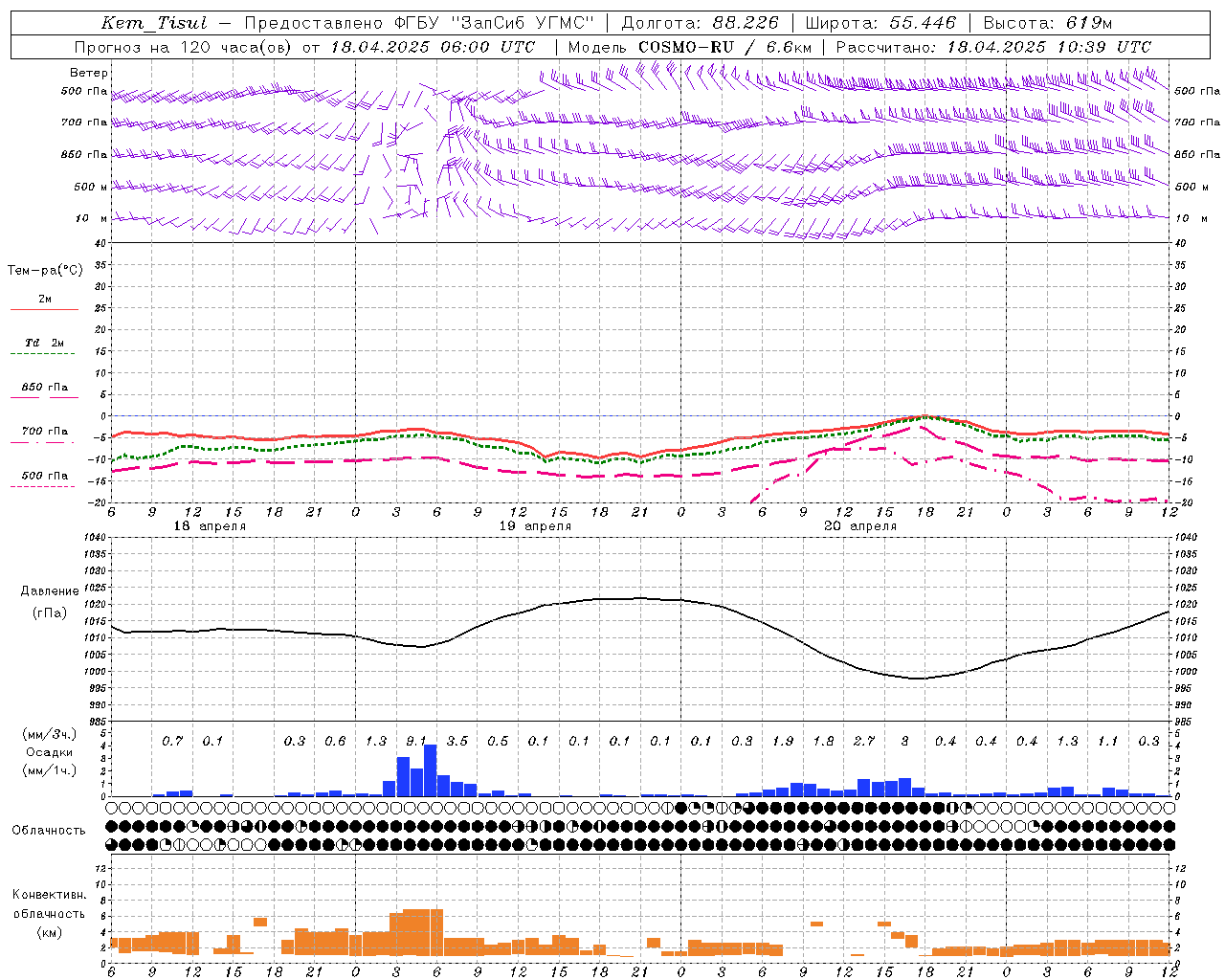
Task: Select the Тем-ра(°C) panel label
Action: click(45, 271)
